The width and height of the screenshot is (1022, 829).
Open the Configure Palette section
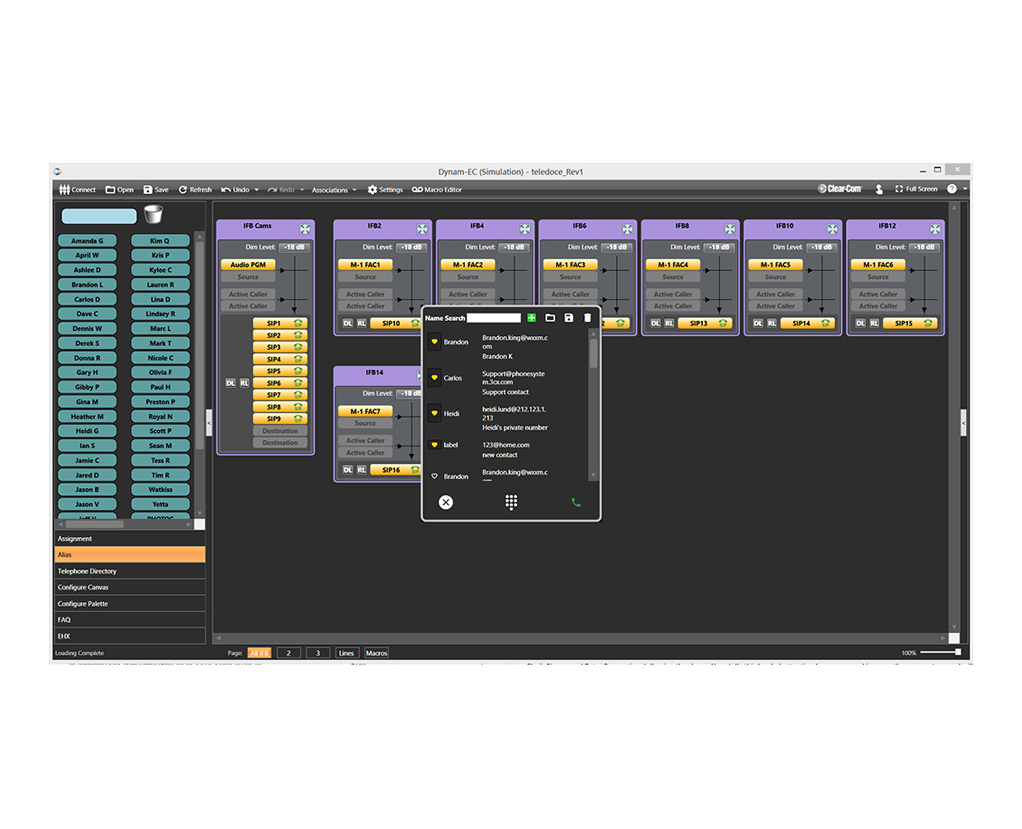[x=130, y=604]
